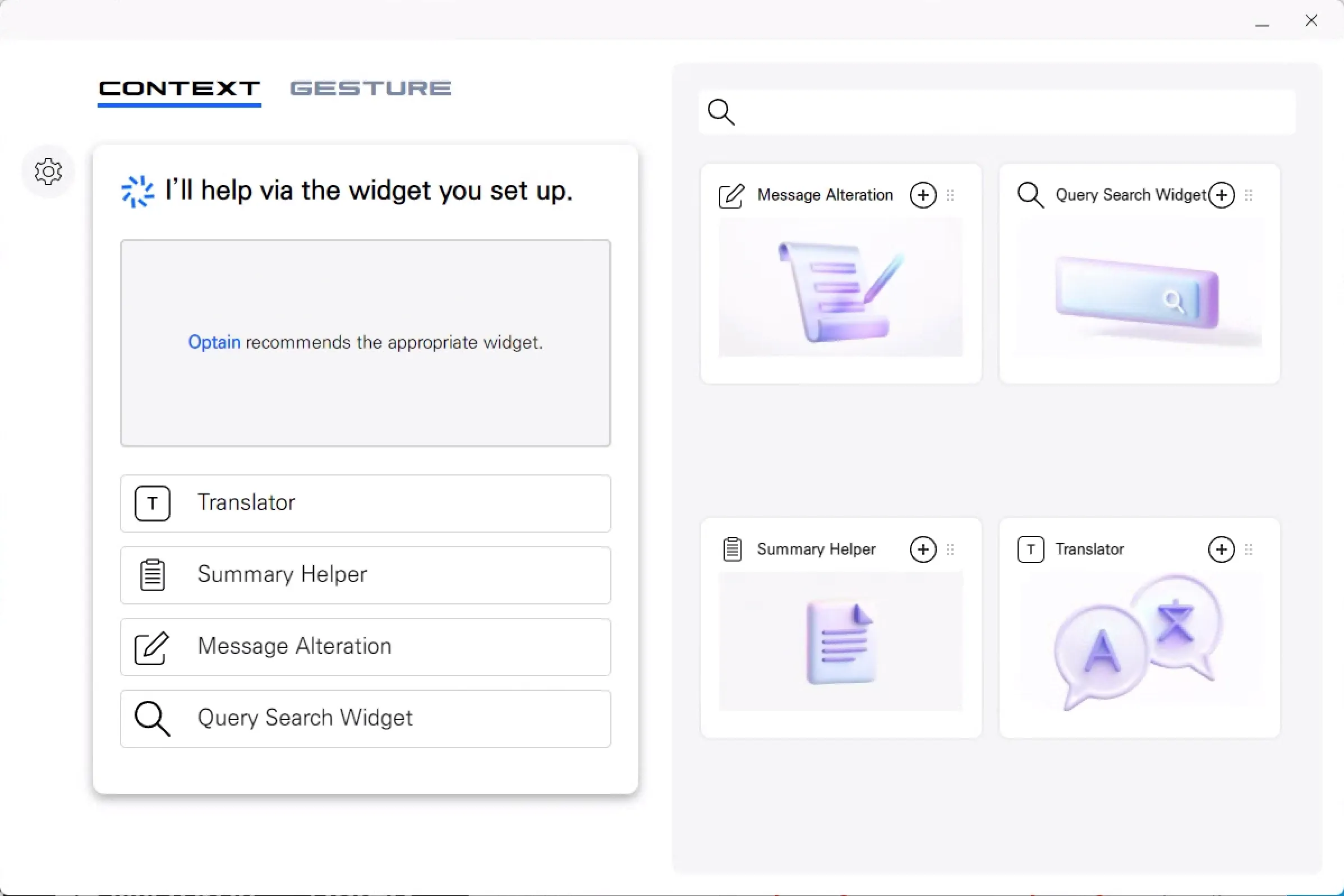Screen dimensions: 1344x896
Task: Select Translator in the widget list
Action: 365,504
